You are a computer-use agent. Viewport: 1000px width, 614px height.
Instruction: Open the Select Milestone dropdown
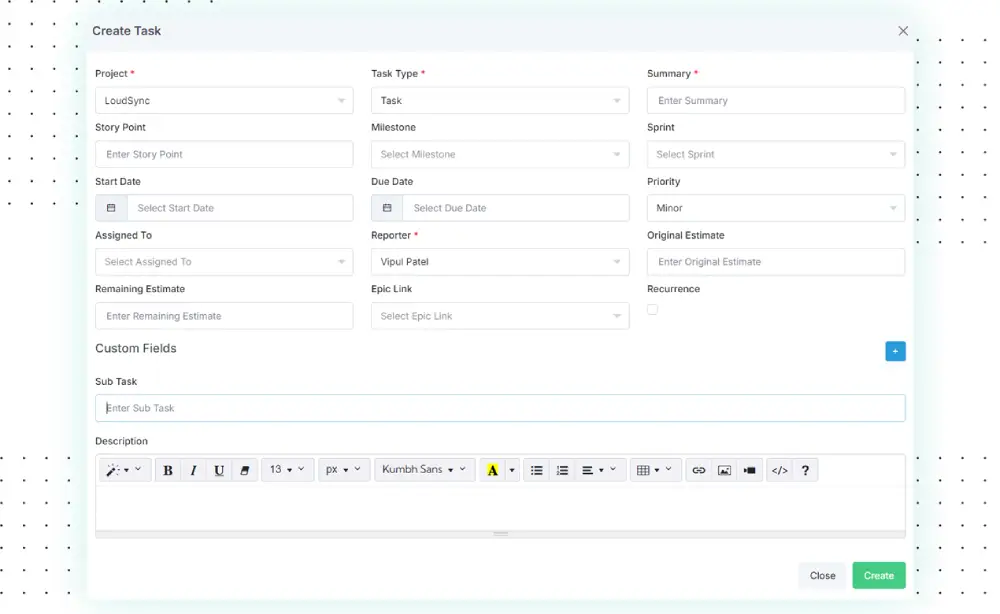[x=500, y=155]
